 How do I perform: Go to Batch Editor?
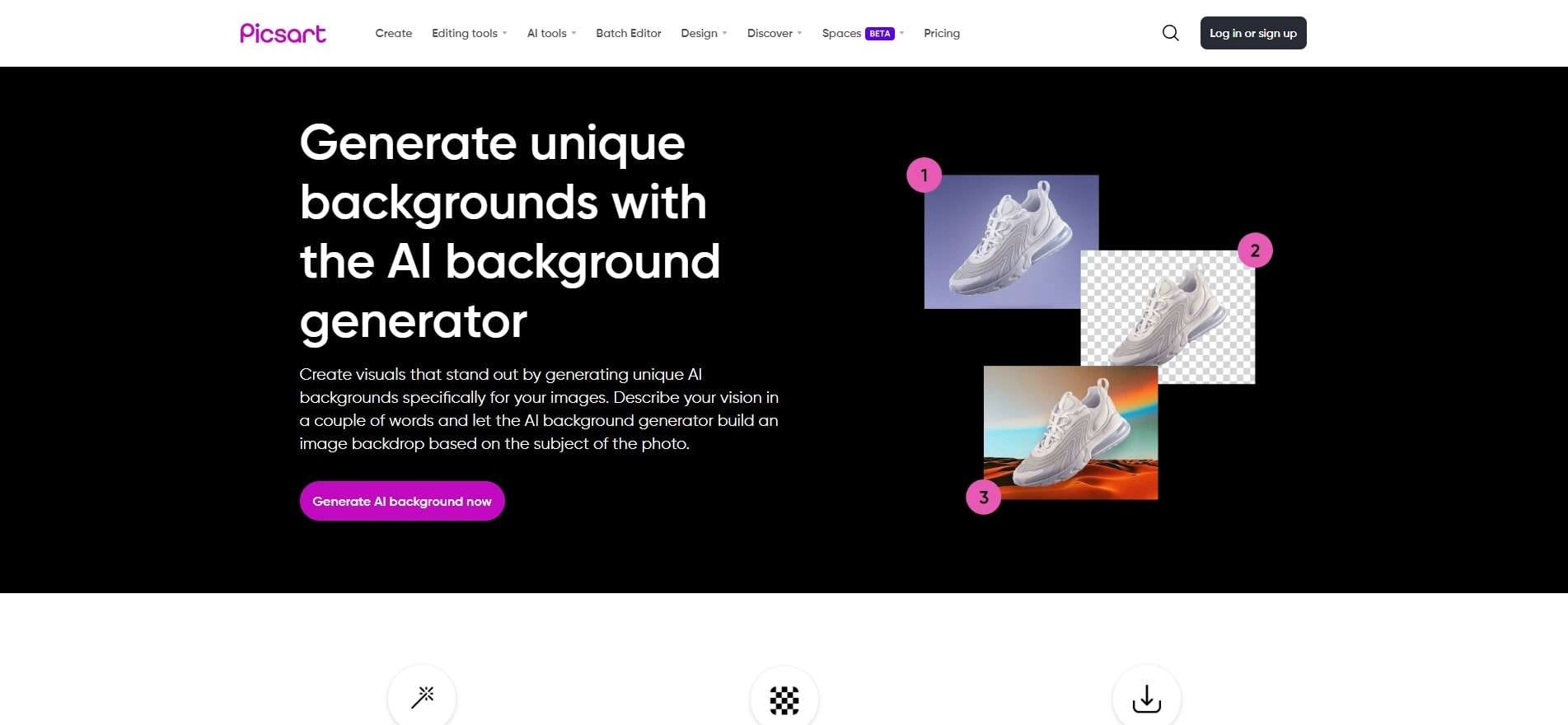(x=629, y=33)
